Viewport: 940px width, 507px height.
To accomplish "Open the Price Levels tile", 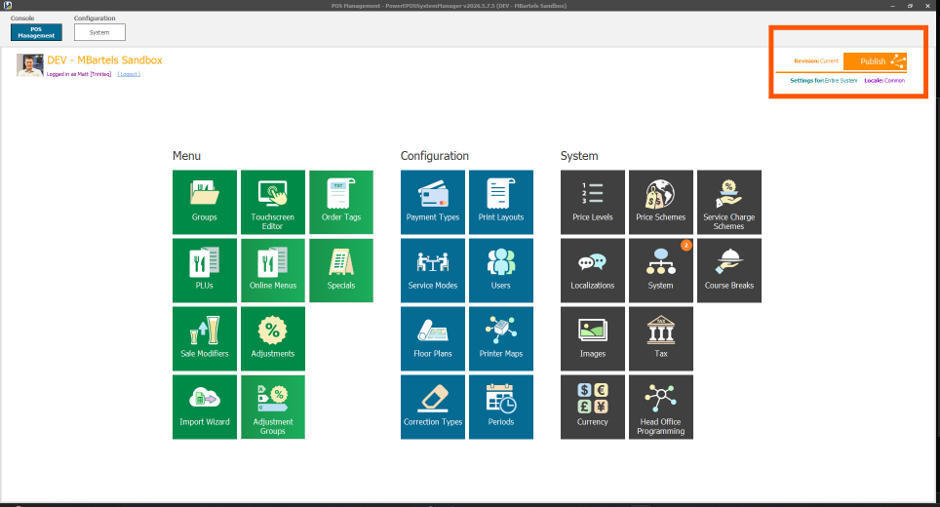I will pyautogui.click(x=593, y=202).
